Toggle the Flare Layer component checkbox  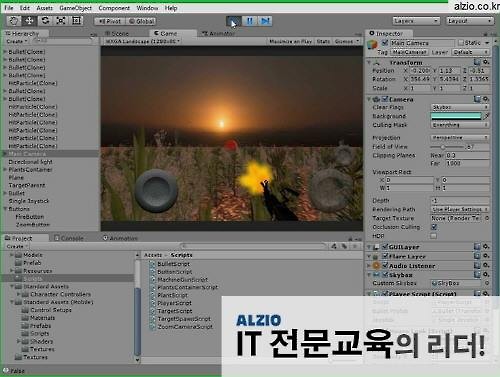(x=385, y=256)
